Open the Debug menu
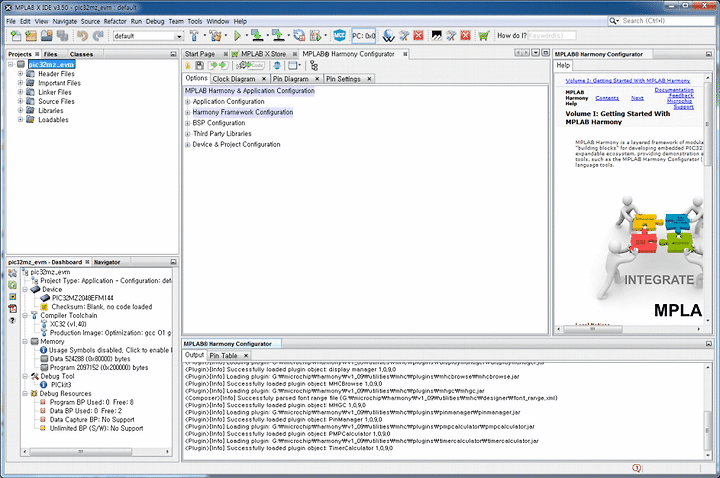This screenshot has height=478, width=720. [155, 21]
